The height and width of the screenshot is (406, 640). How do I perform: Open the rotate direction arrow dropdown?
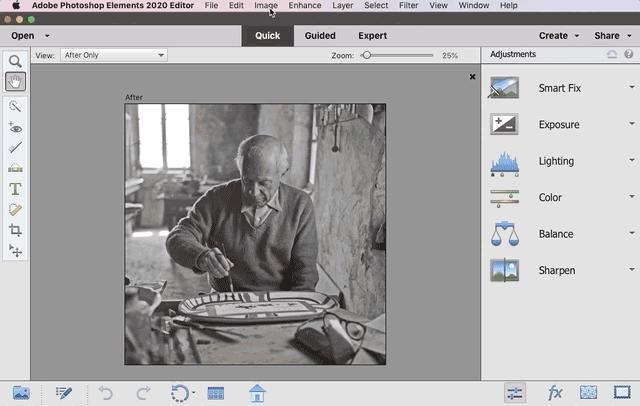(193, 393)
